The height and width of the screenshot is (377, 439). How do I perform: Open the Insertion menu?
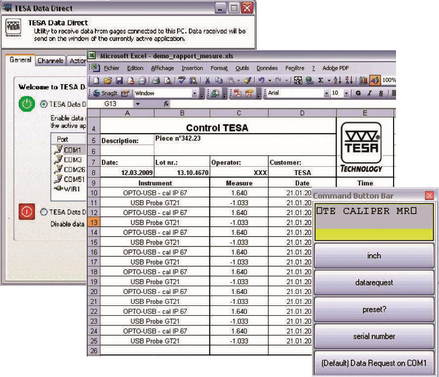192,68
